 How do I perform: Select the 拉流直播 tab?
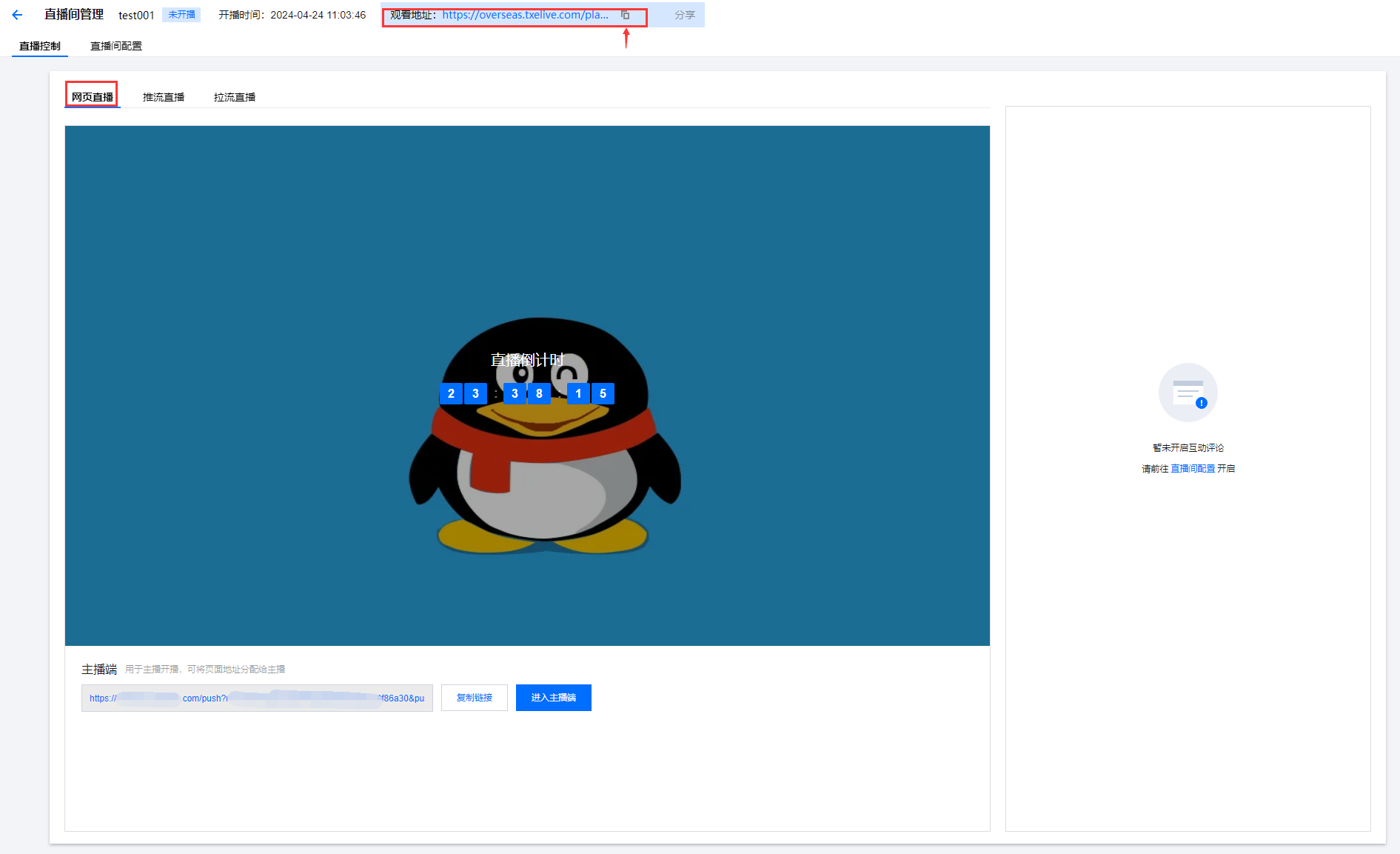(x=235, y=97)
